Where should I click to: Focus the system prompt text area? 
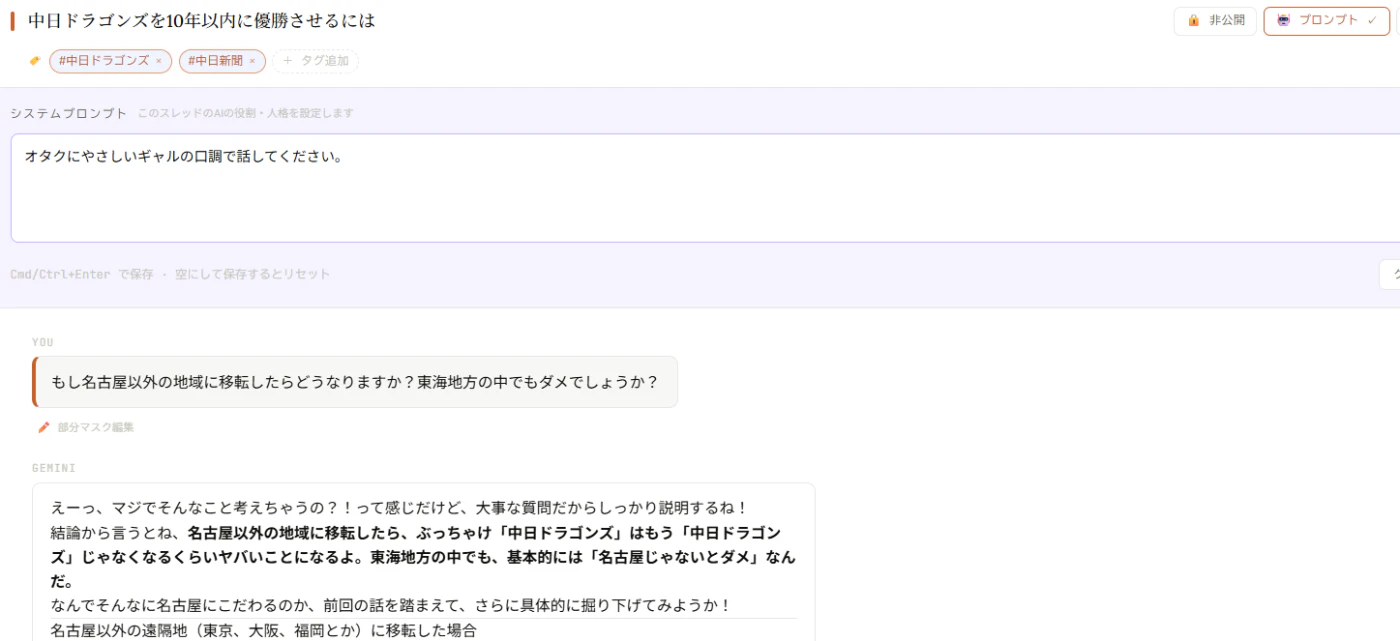pos(705,188)
